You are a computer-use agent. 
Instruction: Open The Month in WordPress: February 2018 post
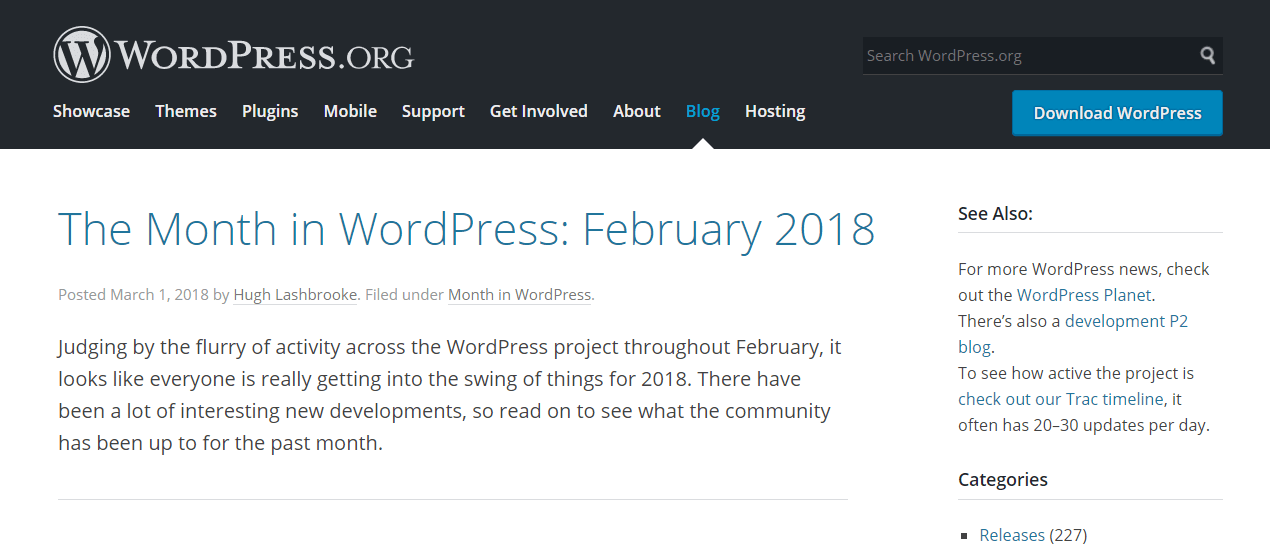coord(467,229)
